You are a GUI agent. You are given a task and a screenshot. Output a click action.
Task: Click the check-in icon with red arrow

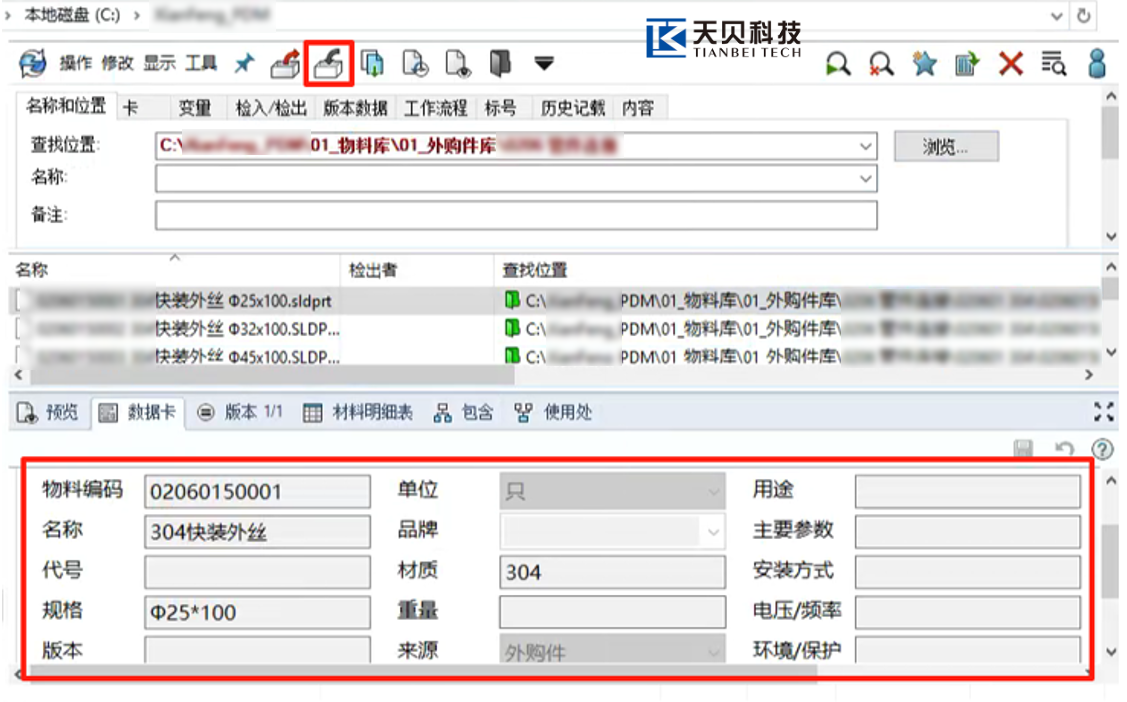click(x=286, y=64)
